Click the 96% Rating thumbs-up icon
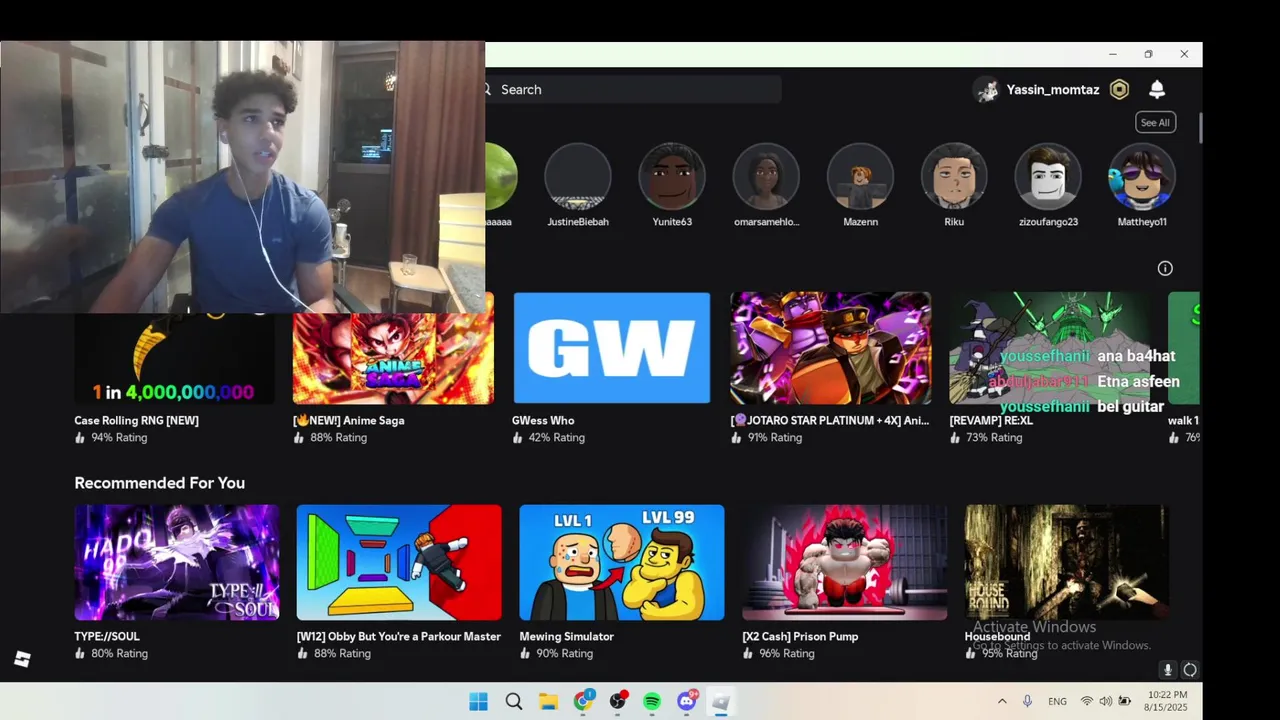Image resolution: width=1280 pixels, height=720 pixels. click(x=748, y=654)
